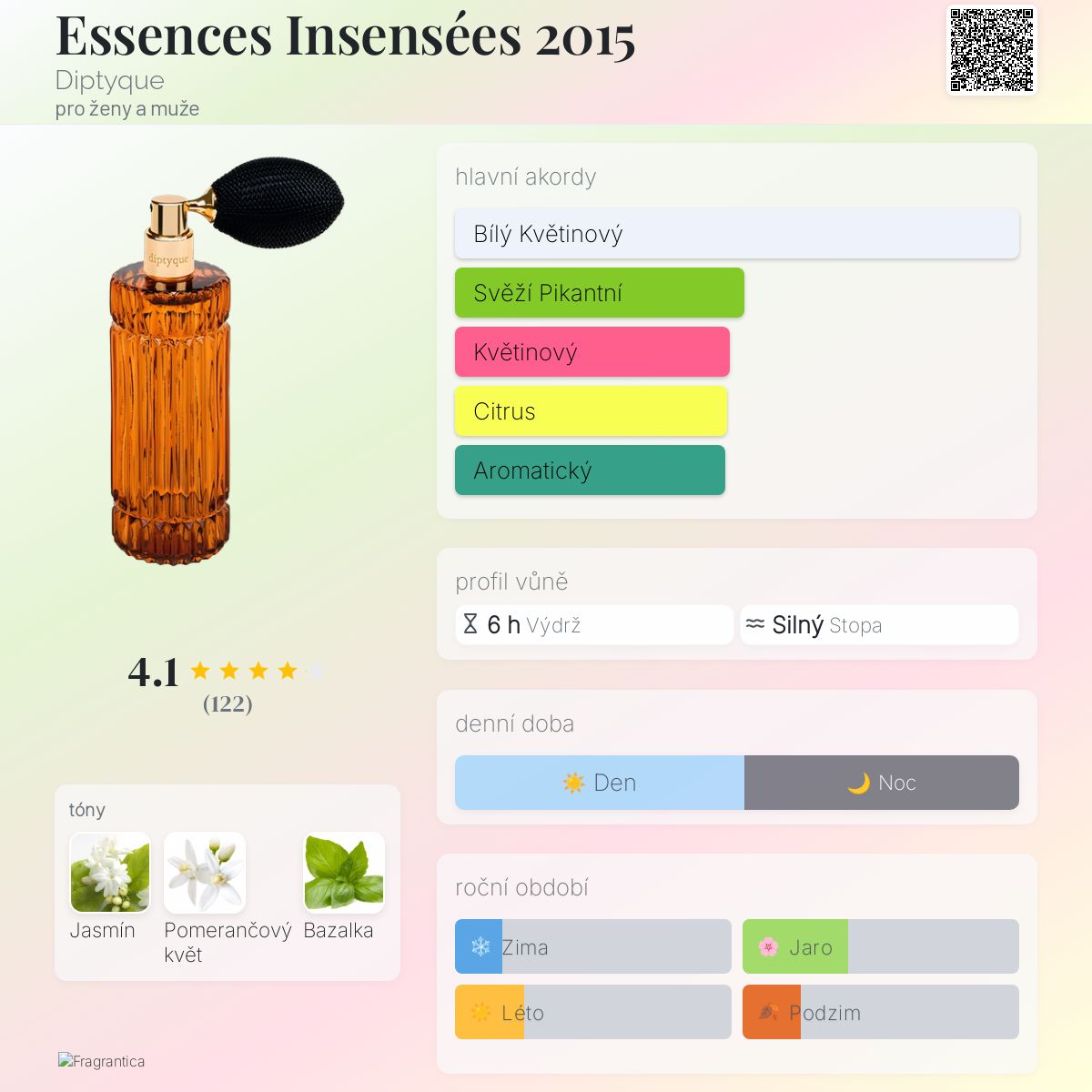Open the Bazalka note thumbnail
The height and width of the screenshot is (1092, 1092).
coord(343,873)
